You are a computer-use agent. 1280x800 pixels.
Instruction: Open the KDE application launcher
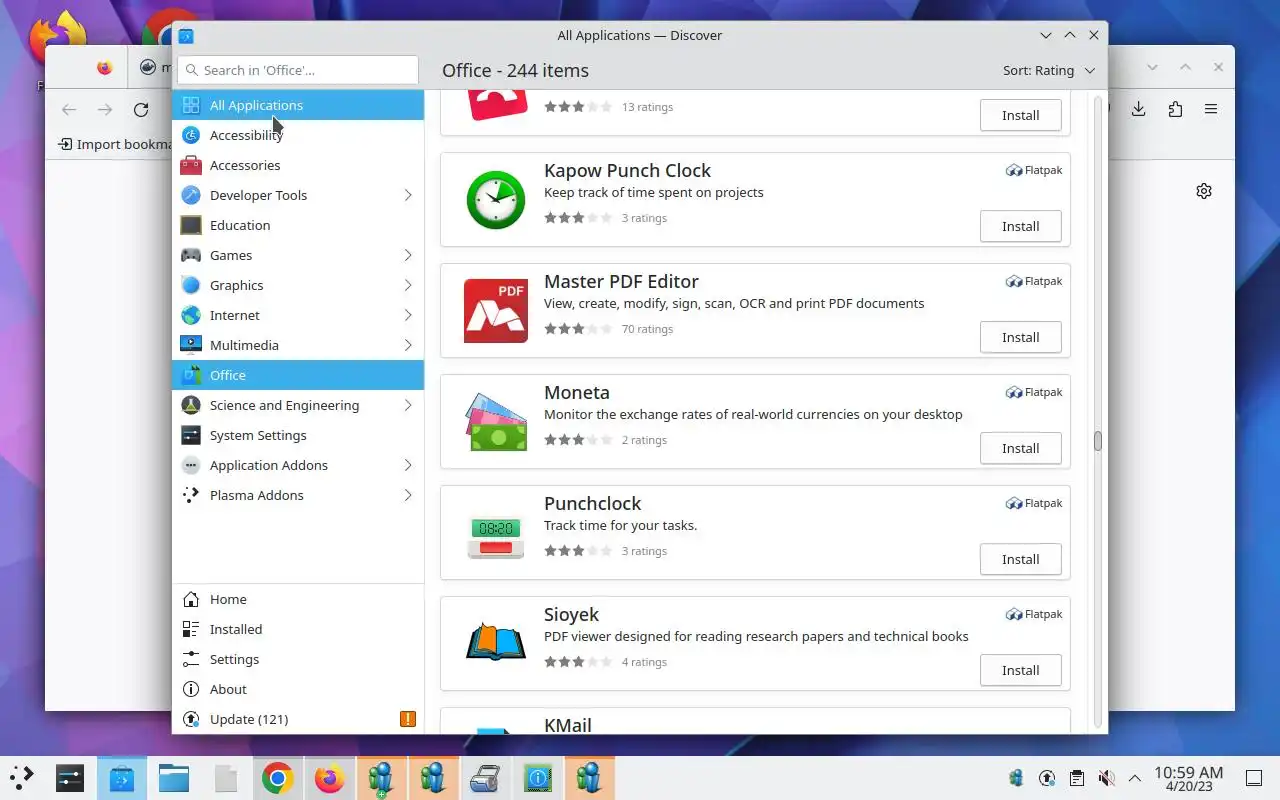tap(22, 778)
